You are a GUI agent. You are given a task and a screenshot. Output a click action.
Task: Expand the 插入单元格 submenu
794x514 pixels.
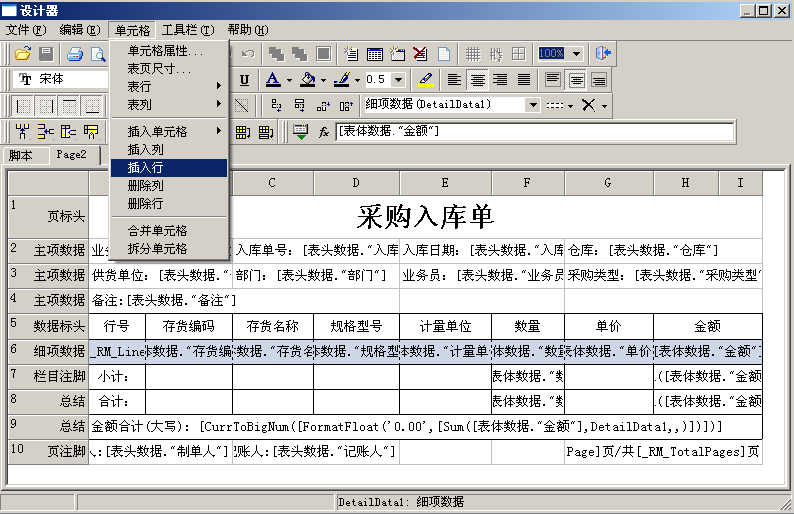pos(169,131)
